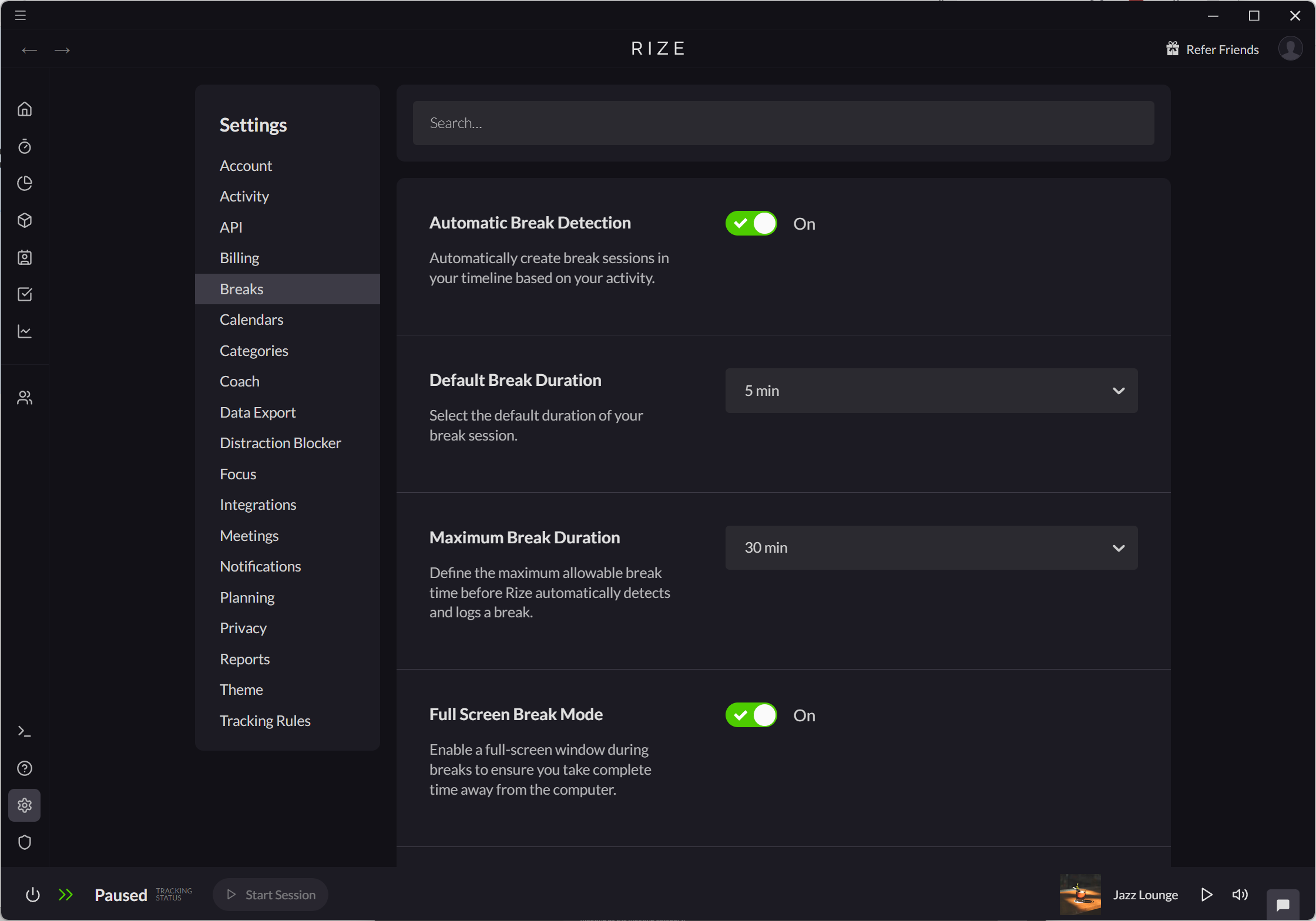Viewport: 1316px width, 921px height.
Task: Open the Distraction Blocker settings section
Action: tap(280, 442)
